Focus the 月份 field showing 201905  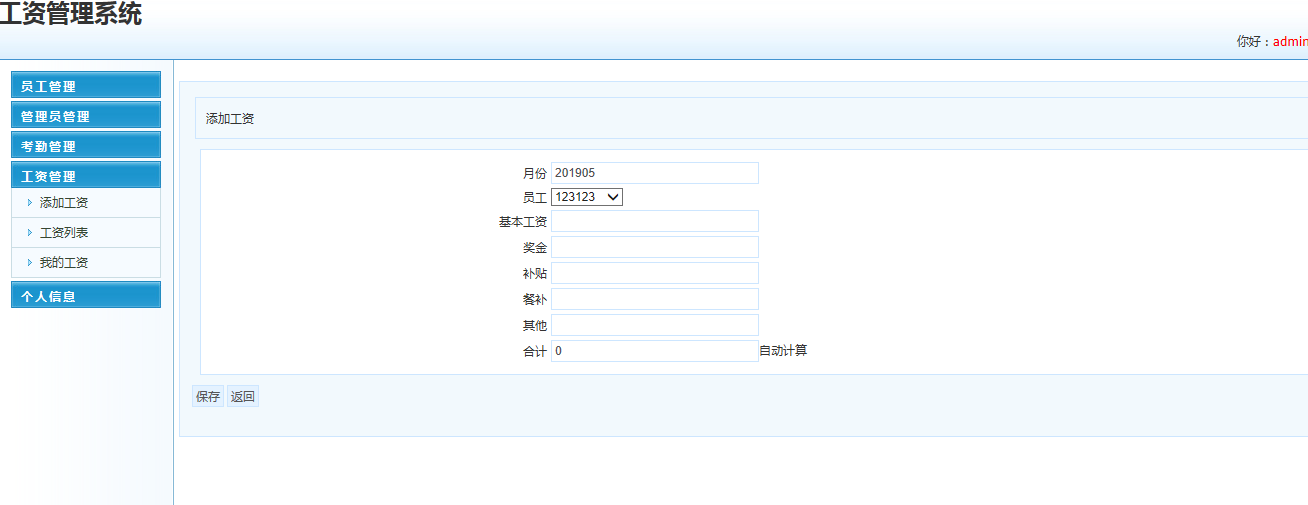(655, 173)
